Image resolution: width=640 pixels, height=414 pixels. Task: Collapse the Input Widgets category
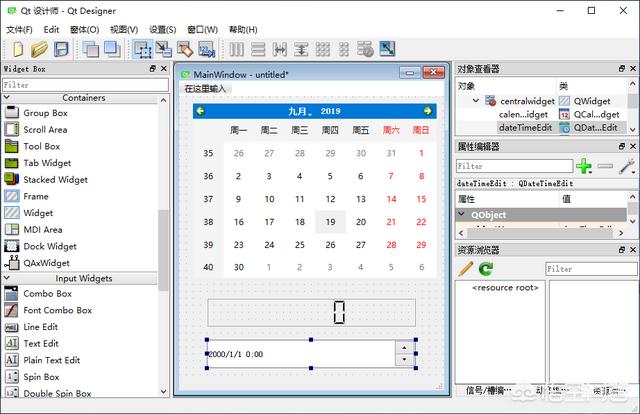[x=7, y=278]
